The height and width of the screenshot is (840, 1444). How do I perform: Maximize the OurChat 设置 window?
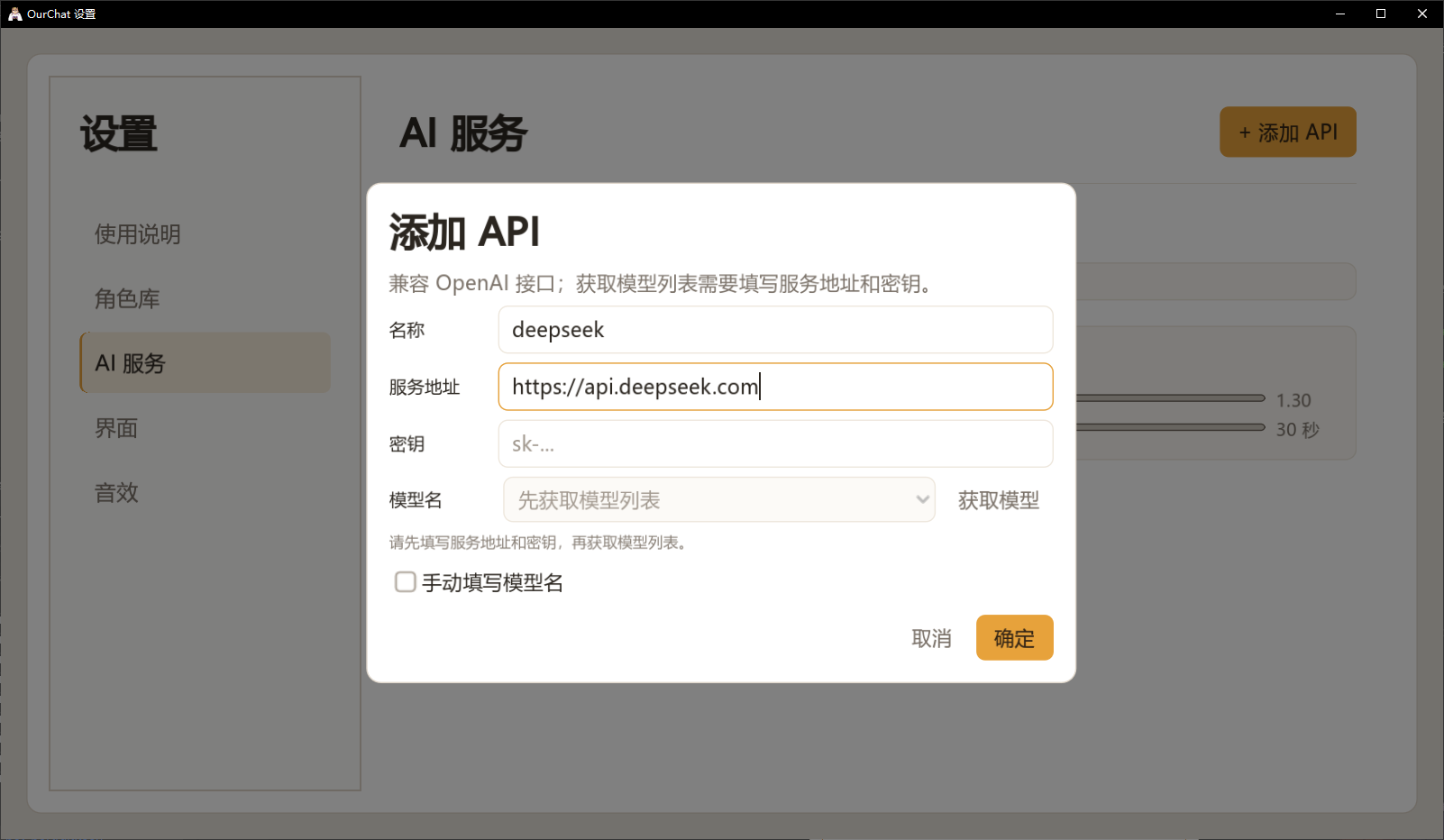click(x=1381, y=14)
